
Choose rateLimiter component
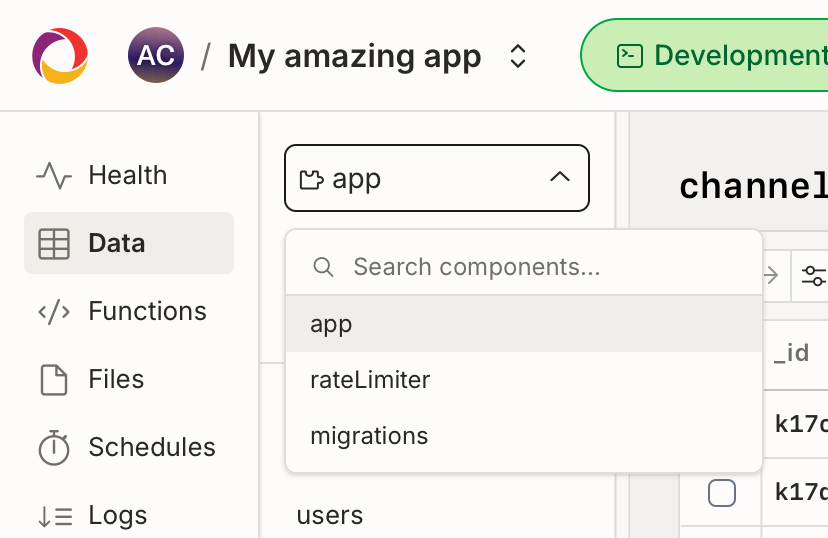click(524, 380)
